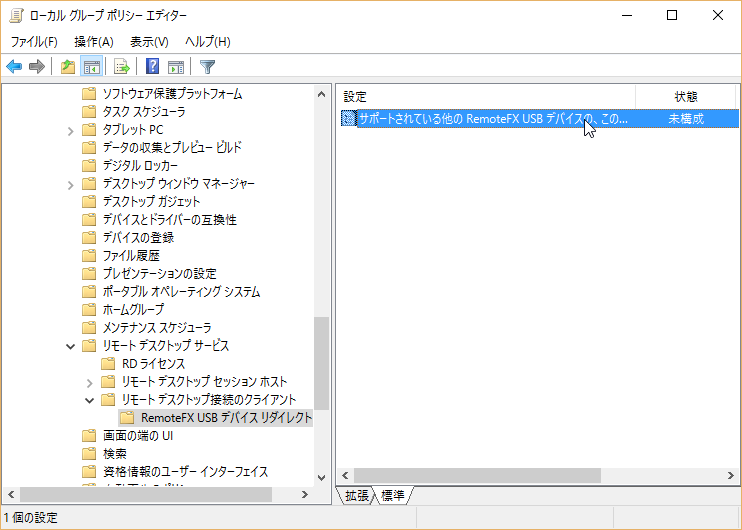The image size is (742, 530).
Task: Select 資格情報のユーザー インターフェイス folder
Action: pos(186,471)
